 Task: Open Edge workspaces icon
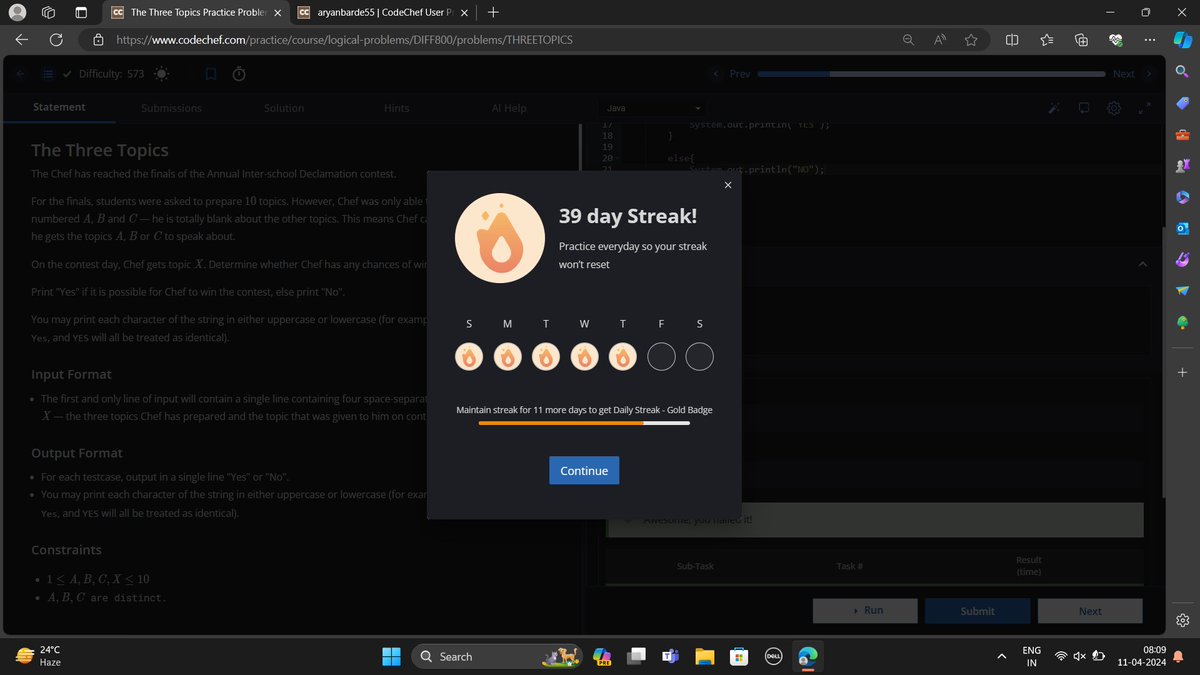pyautogui.click(x=49, y=13)
